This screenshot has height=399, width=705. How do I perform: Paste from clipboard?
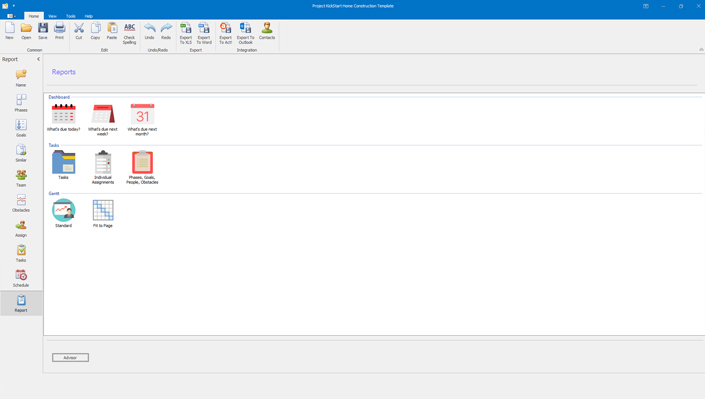tap(112, 31)
